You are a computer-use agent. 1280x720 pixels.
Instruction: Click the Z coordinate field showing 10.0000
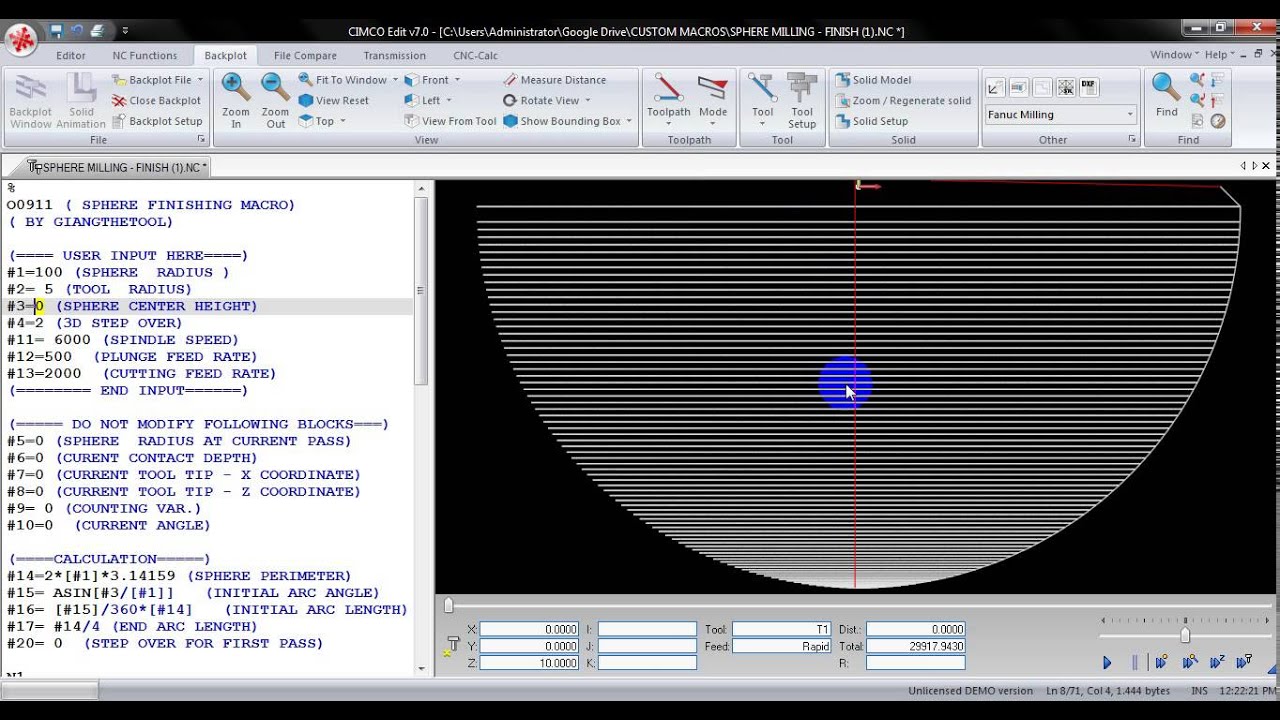[x=529, y=663]
